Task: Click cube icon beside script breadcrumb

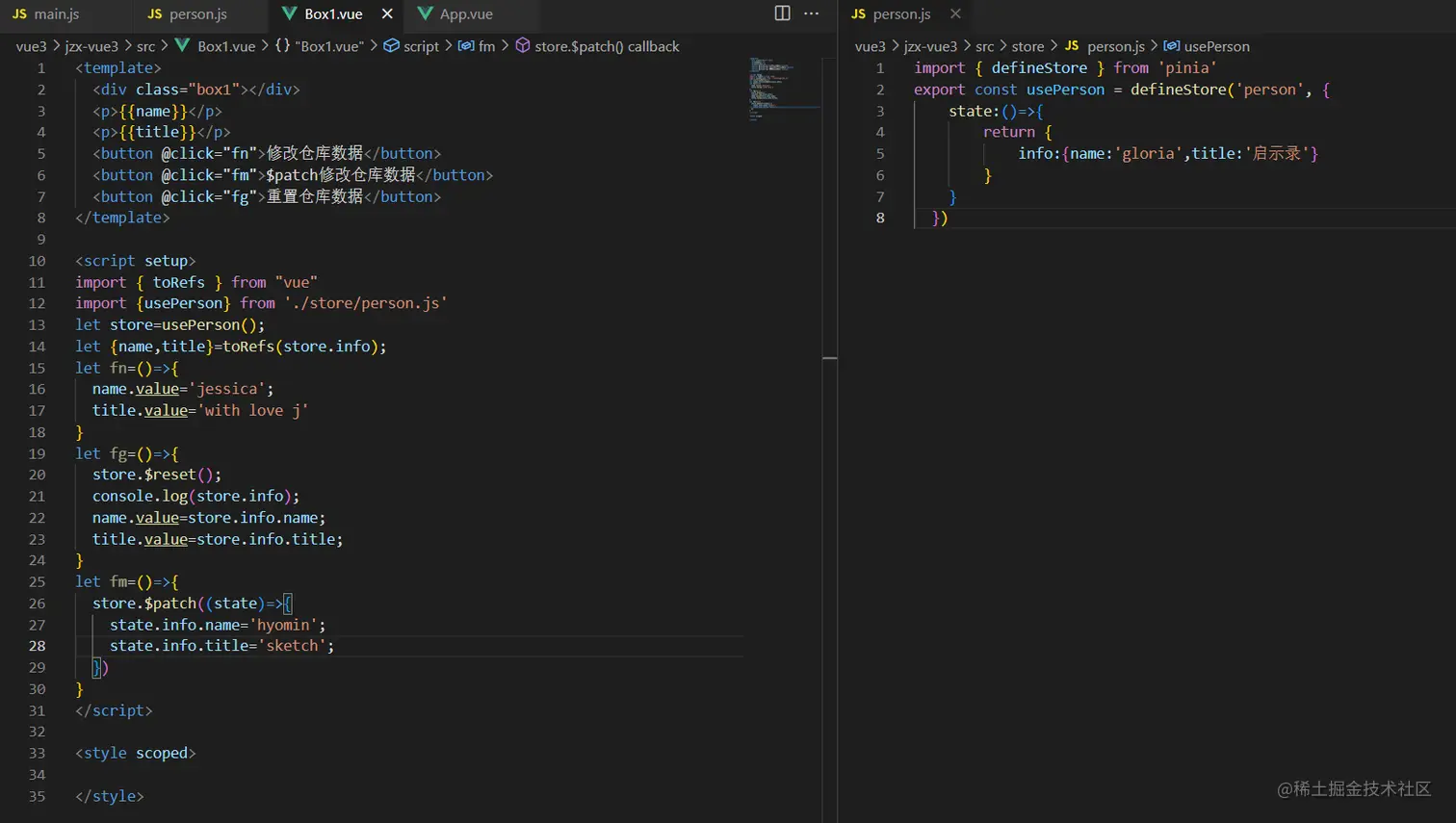Action: click(391, 46)
